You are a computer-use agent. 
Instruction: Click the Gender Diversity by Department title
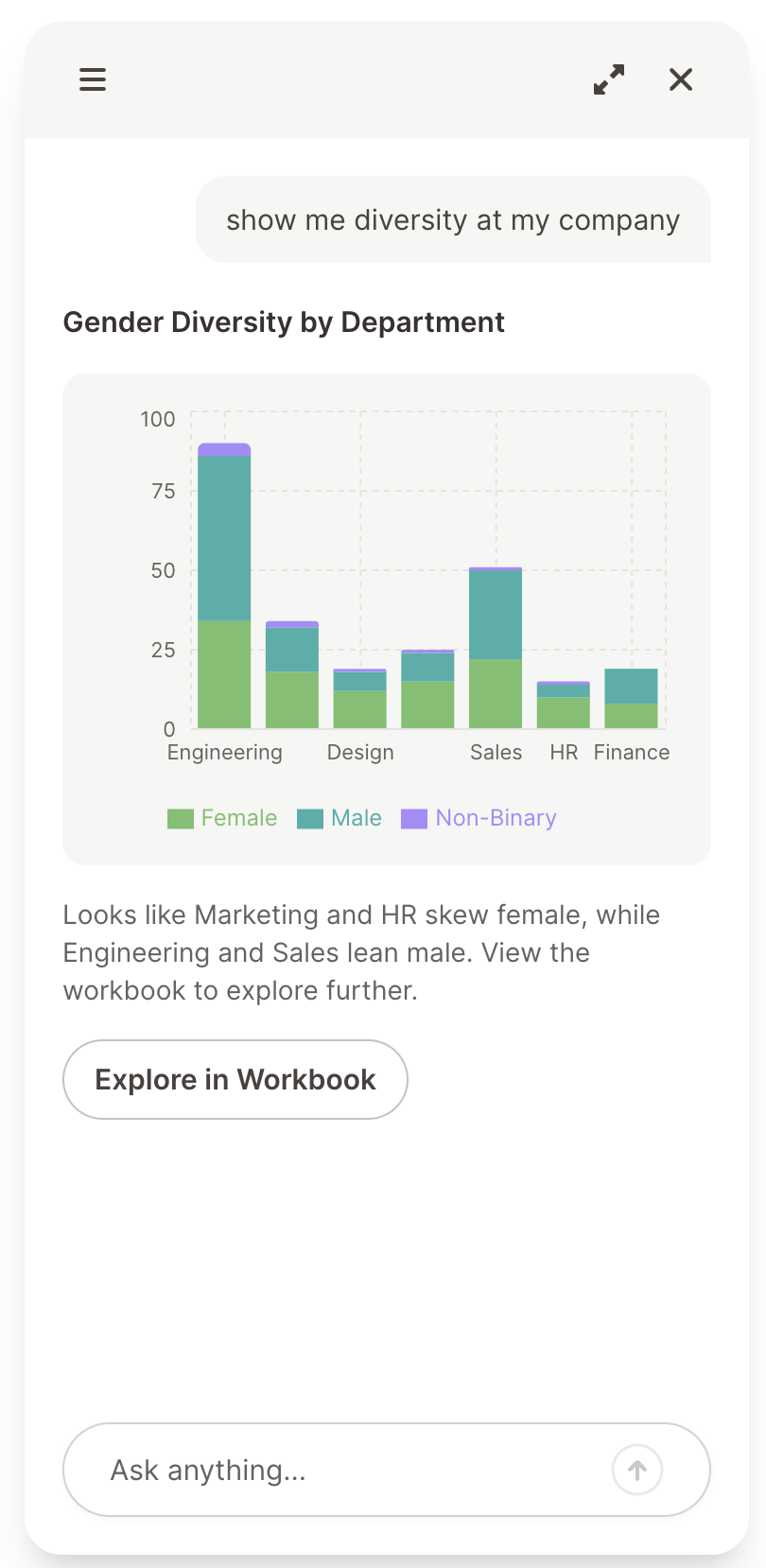(284, 322)
